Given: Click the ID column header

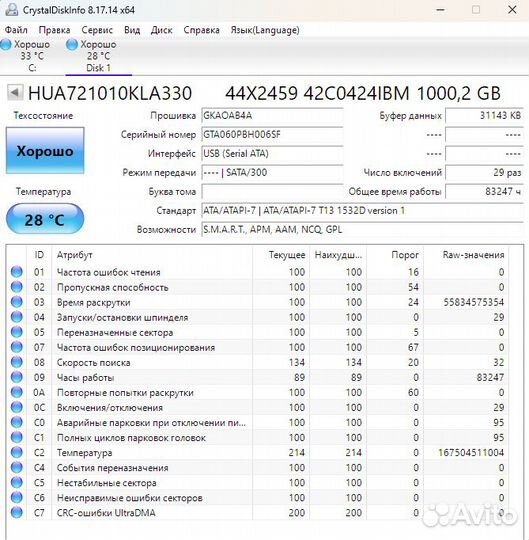Looking at the screenshot, I should click(39, 255).
